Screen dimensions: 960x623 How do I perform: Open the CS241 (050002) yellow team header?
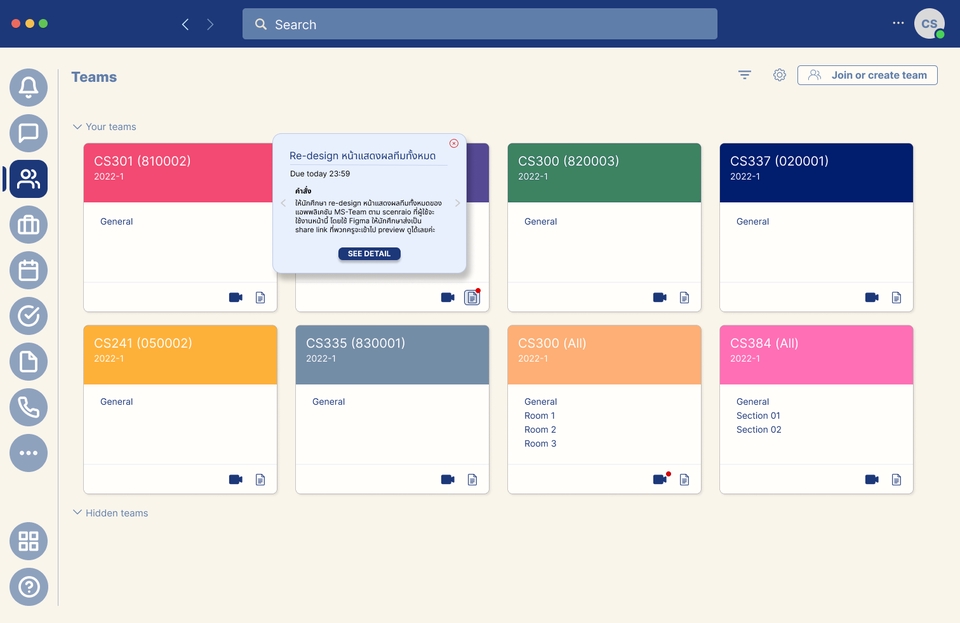tap(180, 354)
